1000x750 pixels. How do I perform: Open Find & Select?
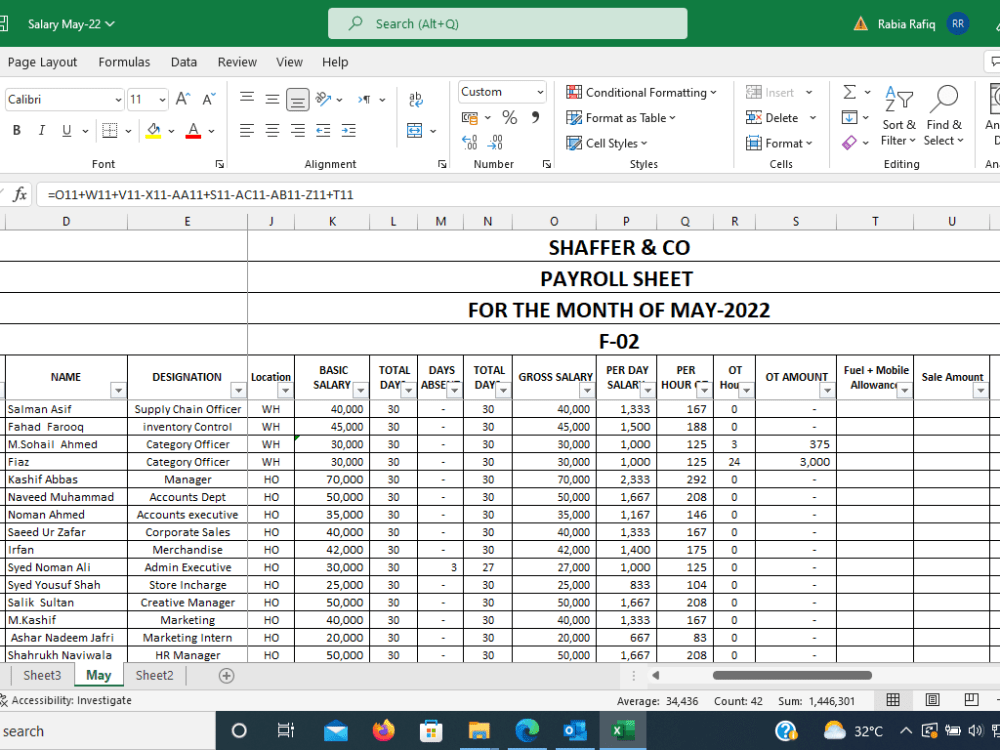(944, 116)
